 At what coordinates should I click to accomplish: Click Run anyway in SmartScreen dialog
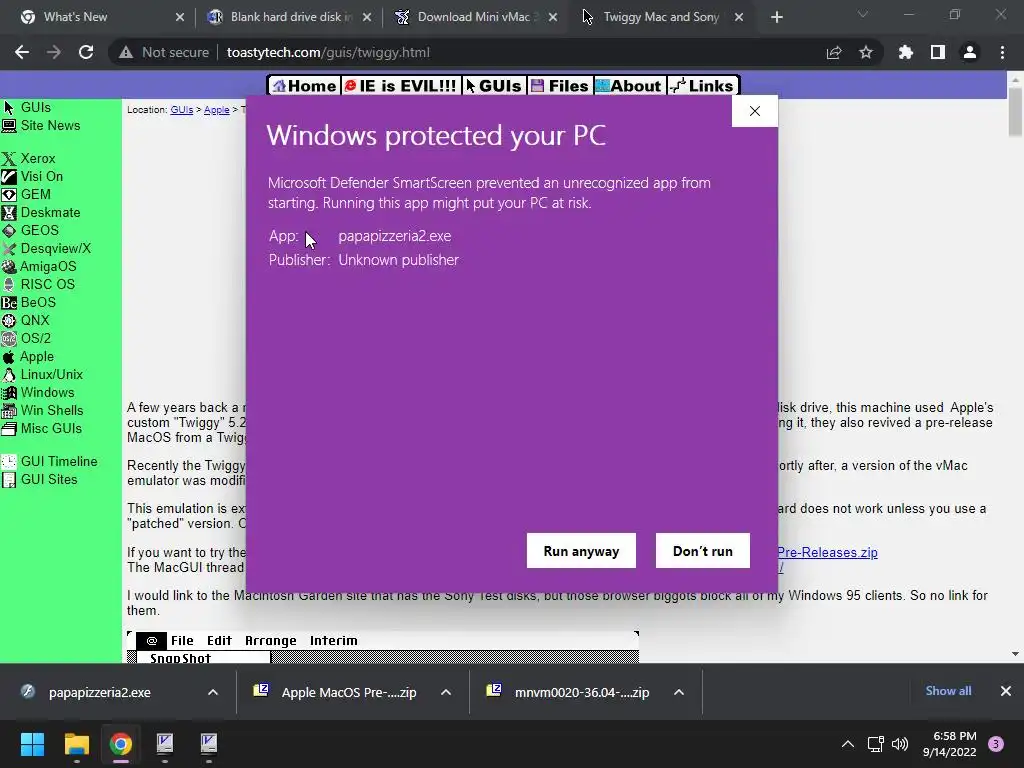pyautogui.click(x=581, y=551)
